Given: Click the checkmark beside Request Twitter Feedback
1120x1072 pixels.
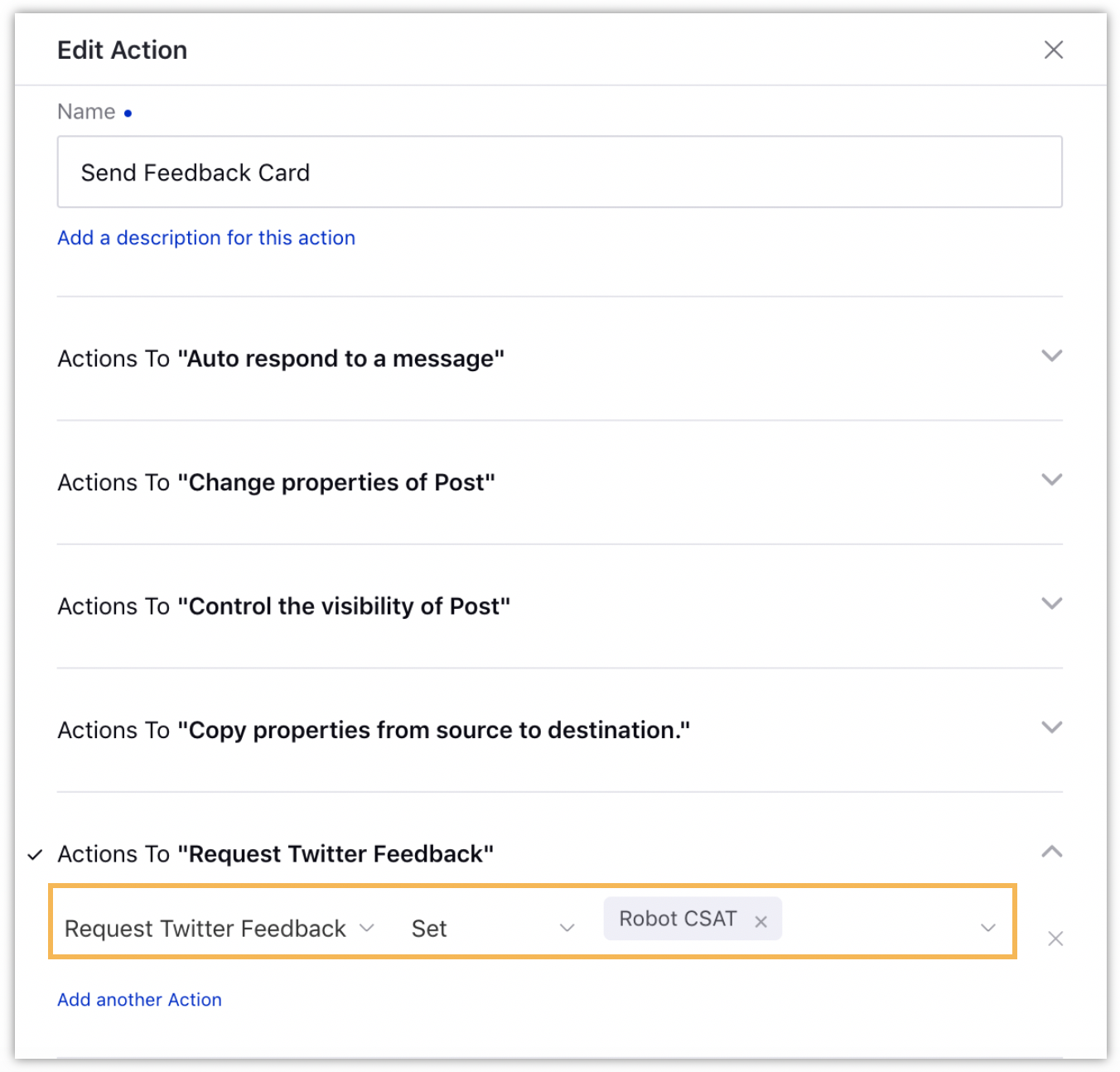Looking at the screenshot, I should click(x=35, y=855).
